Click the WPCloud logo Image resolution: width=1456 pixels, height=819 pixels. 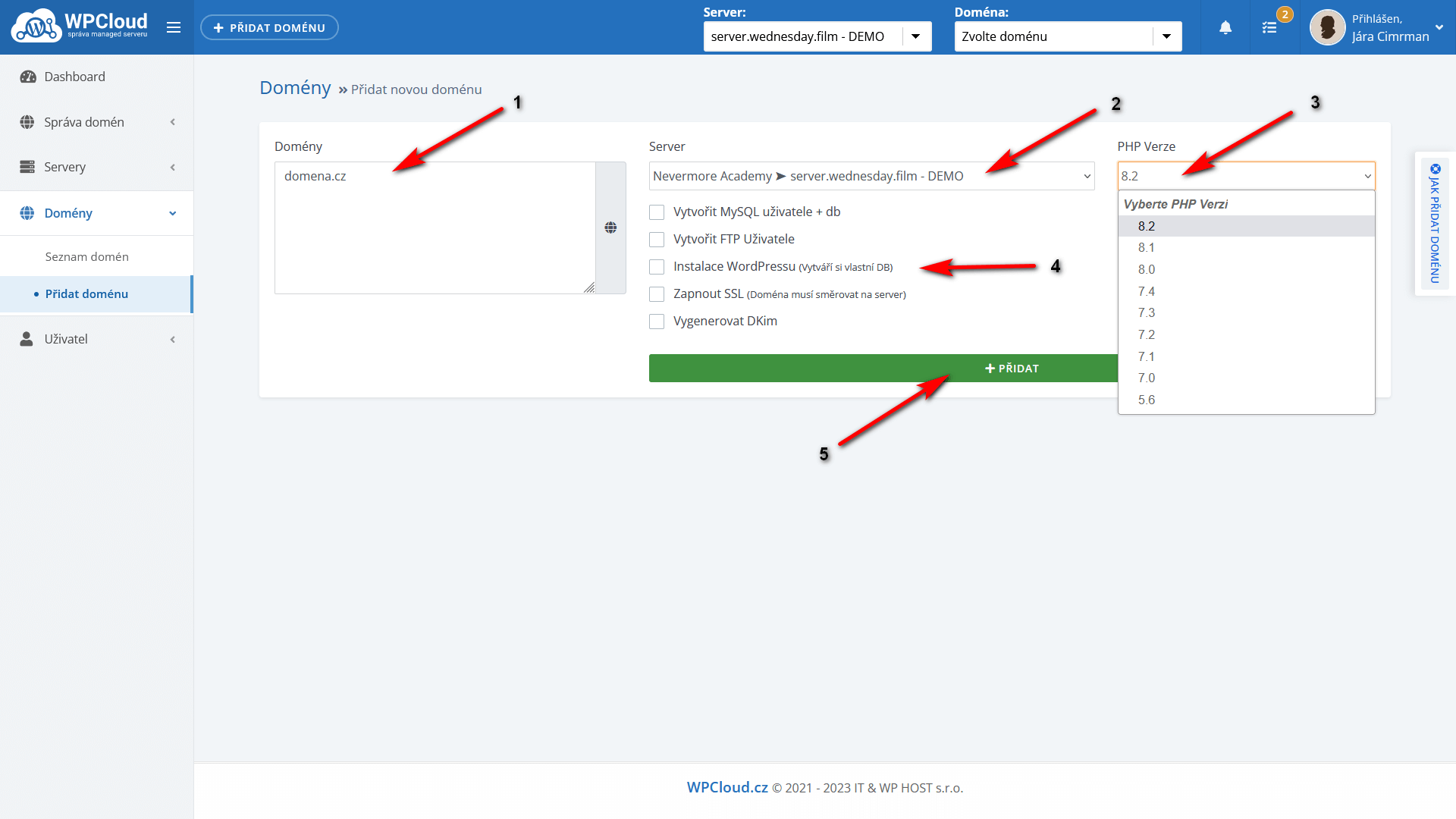80,27
